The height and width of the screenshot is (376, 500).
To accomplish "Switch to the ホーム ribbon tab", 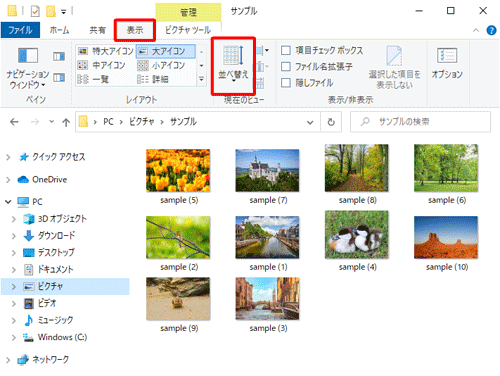I will tap(59, 30).
